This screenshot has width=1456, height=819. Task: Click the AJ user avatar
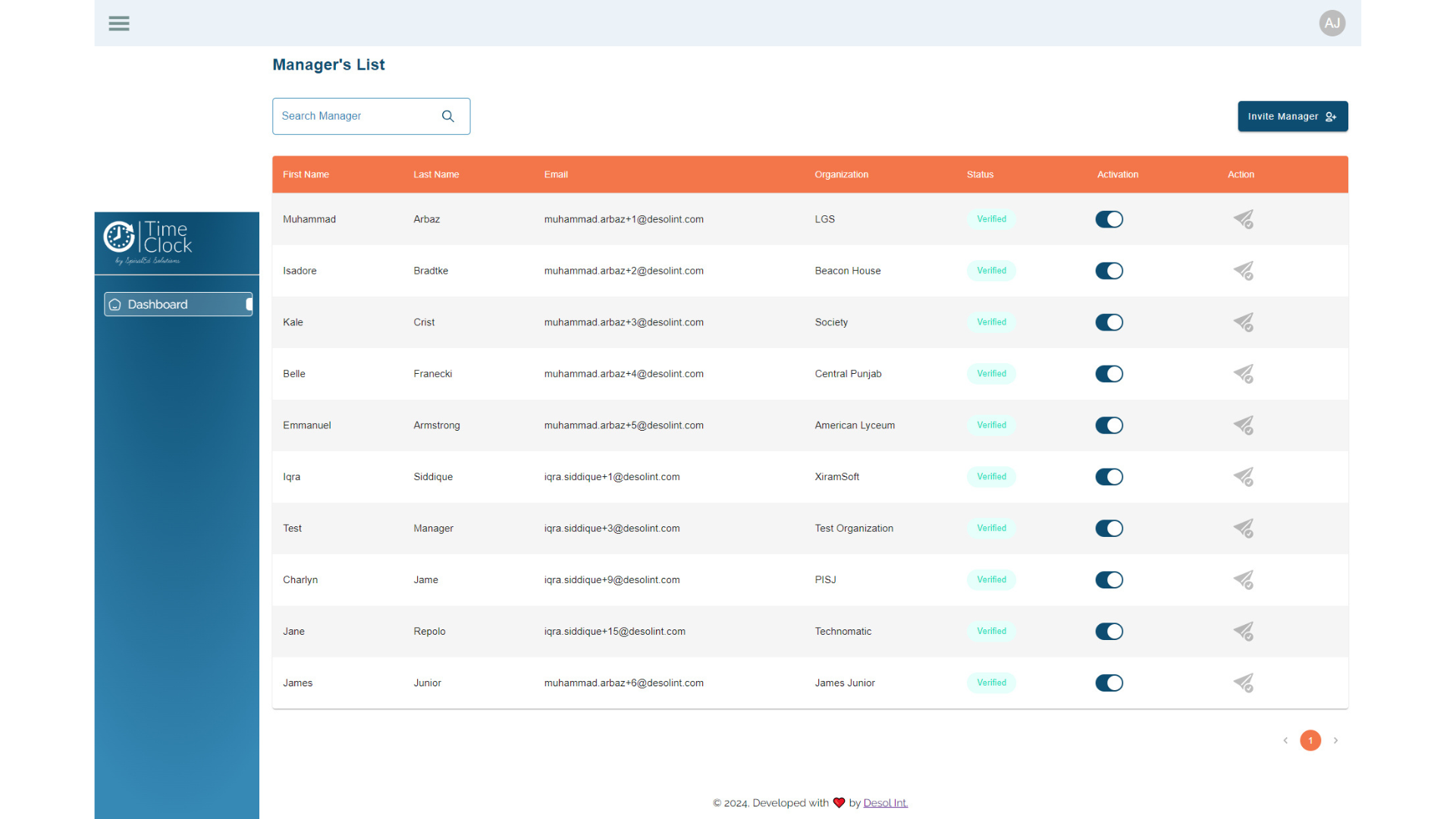pyautogui.click(x=1332, y=24)
